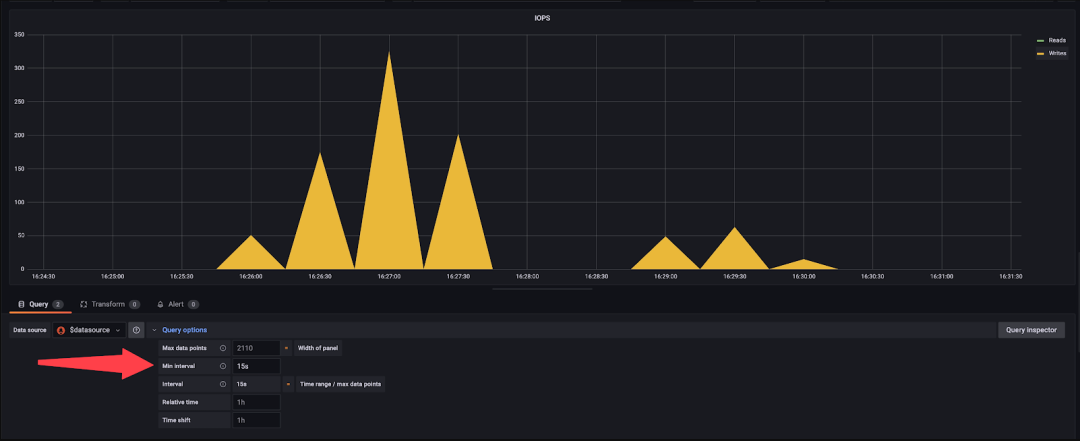Open the Query inspector
The height and width of the screenshot is (441, 1080).
1031,330
